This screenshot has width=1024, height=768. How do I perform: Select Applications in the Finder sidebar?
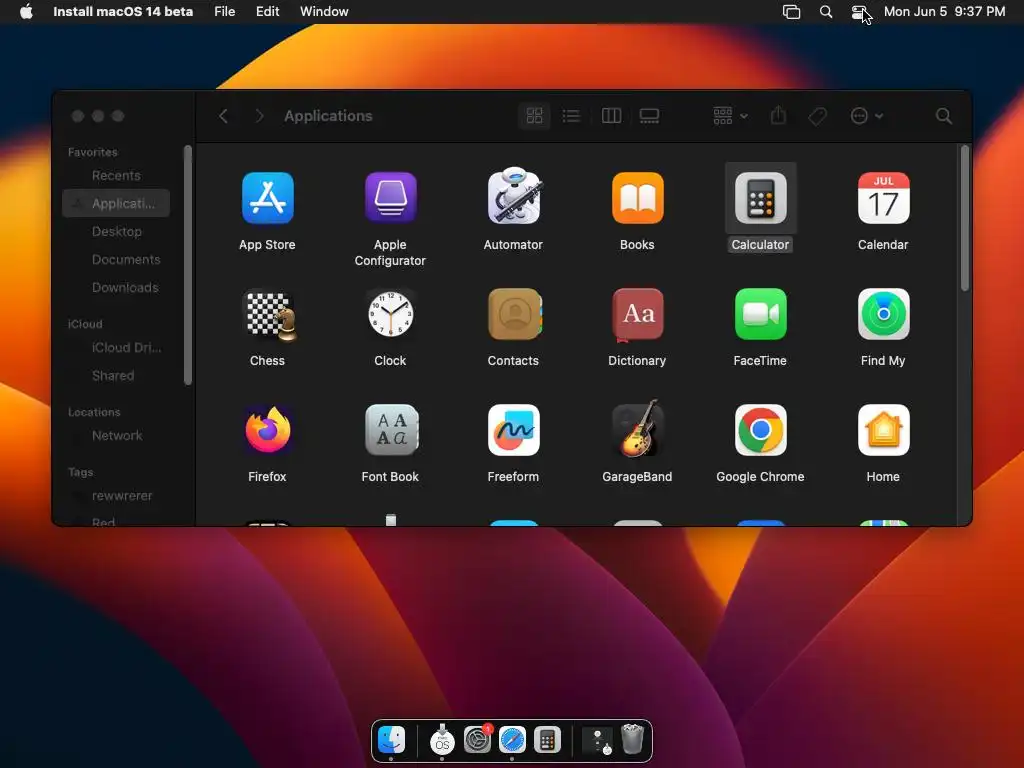116,203
